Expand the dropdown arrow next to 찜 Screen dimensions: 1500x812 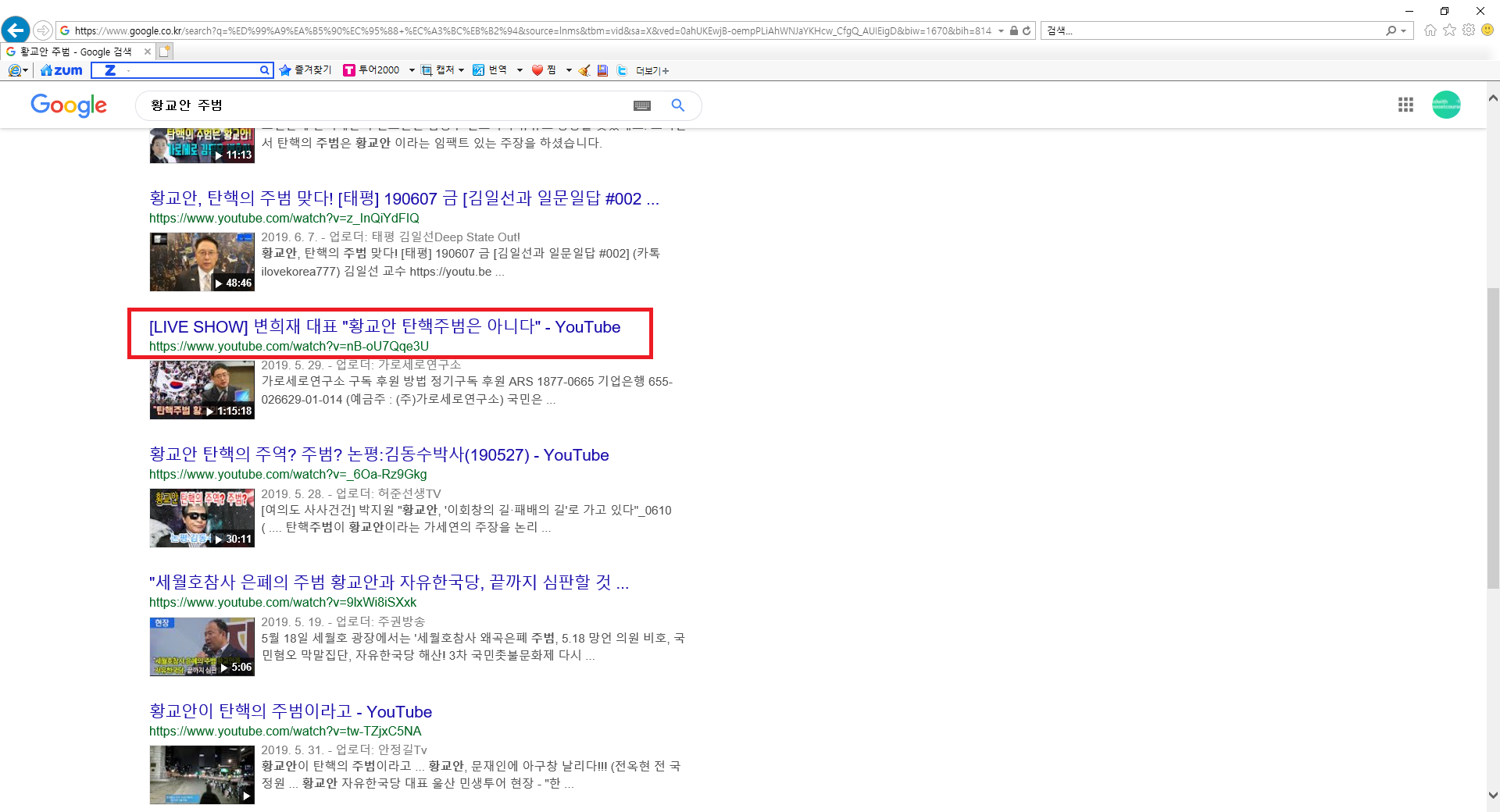(569, 70)
